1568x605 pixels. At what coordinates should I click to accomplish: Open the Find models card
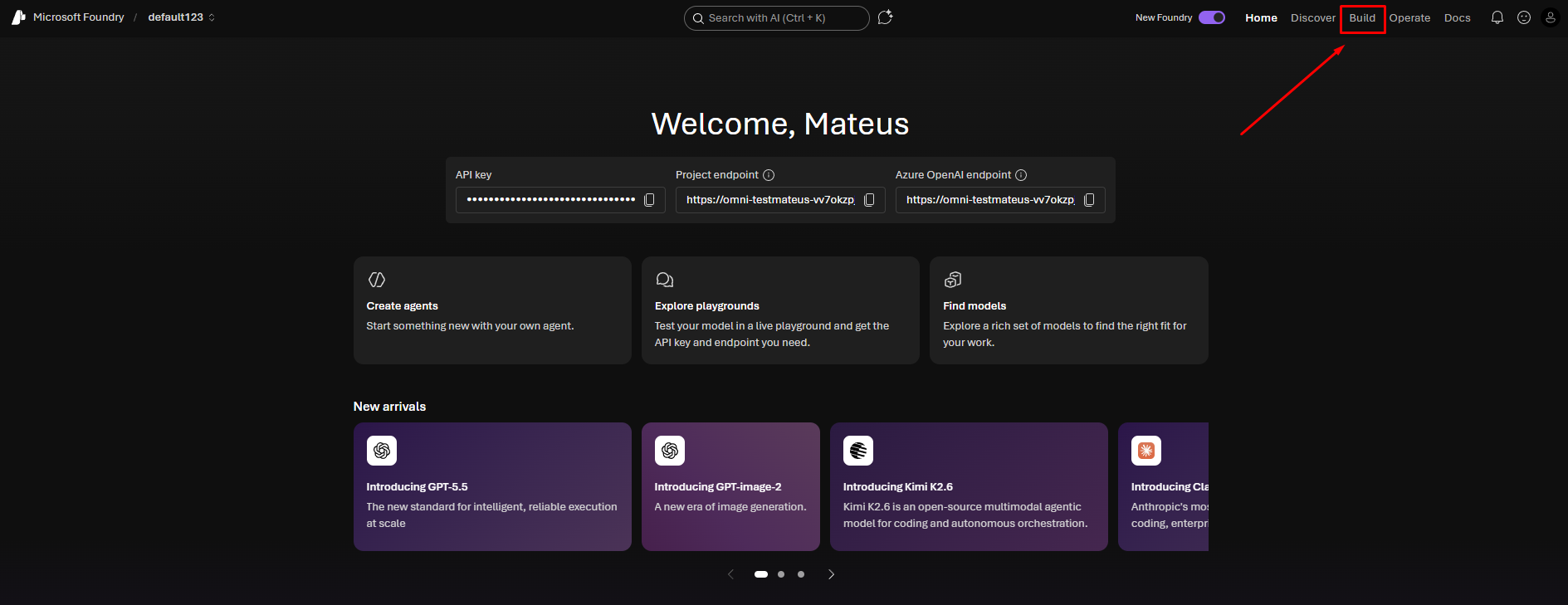1069,310
